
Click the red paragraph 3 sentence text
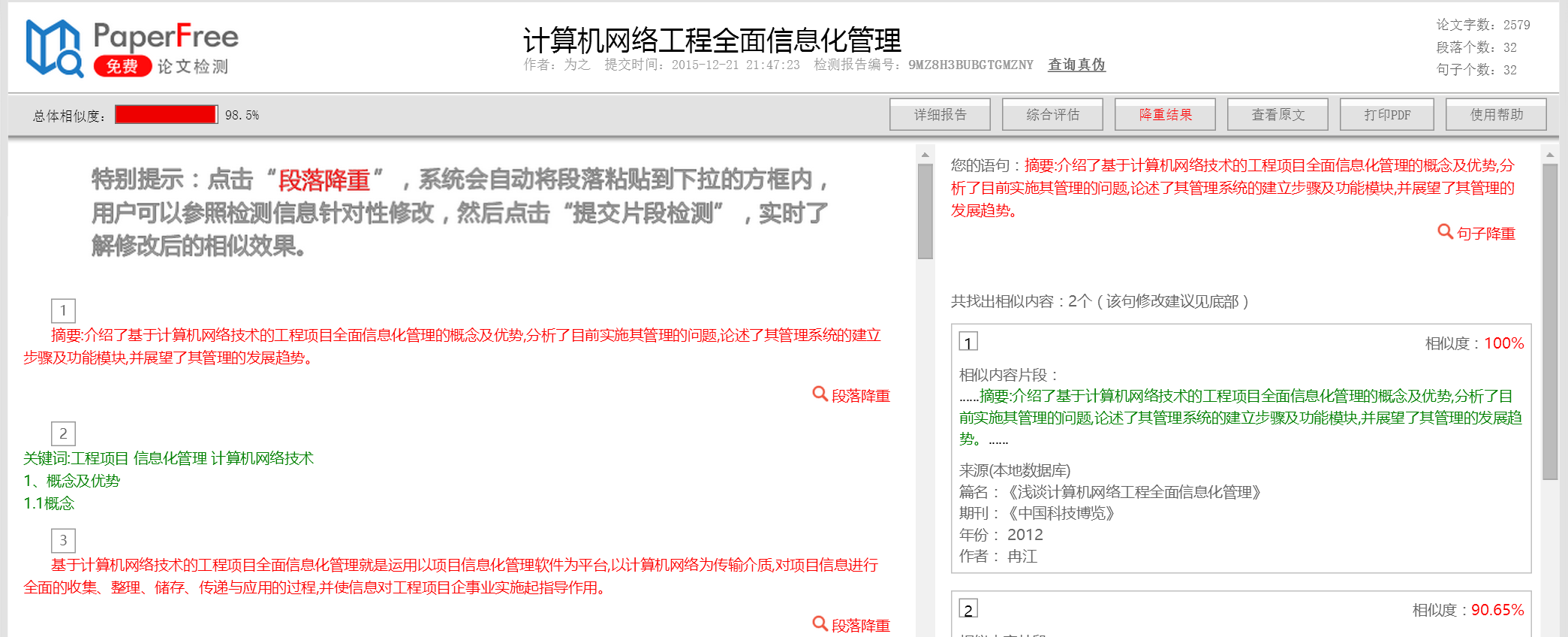point(450,576)
